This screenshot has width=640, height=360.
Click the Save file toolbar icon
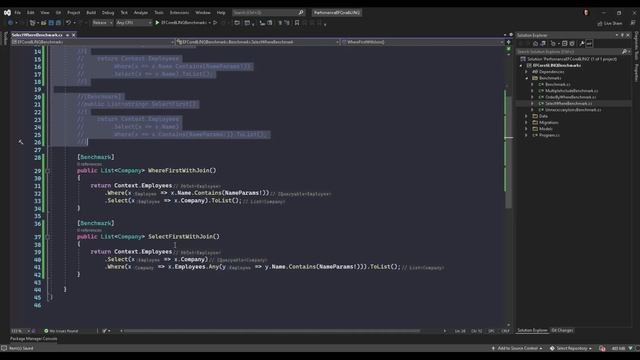pyautogui.click(x=51, y=23)
